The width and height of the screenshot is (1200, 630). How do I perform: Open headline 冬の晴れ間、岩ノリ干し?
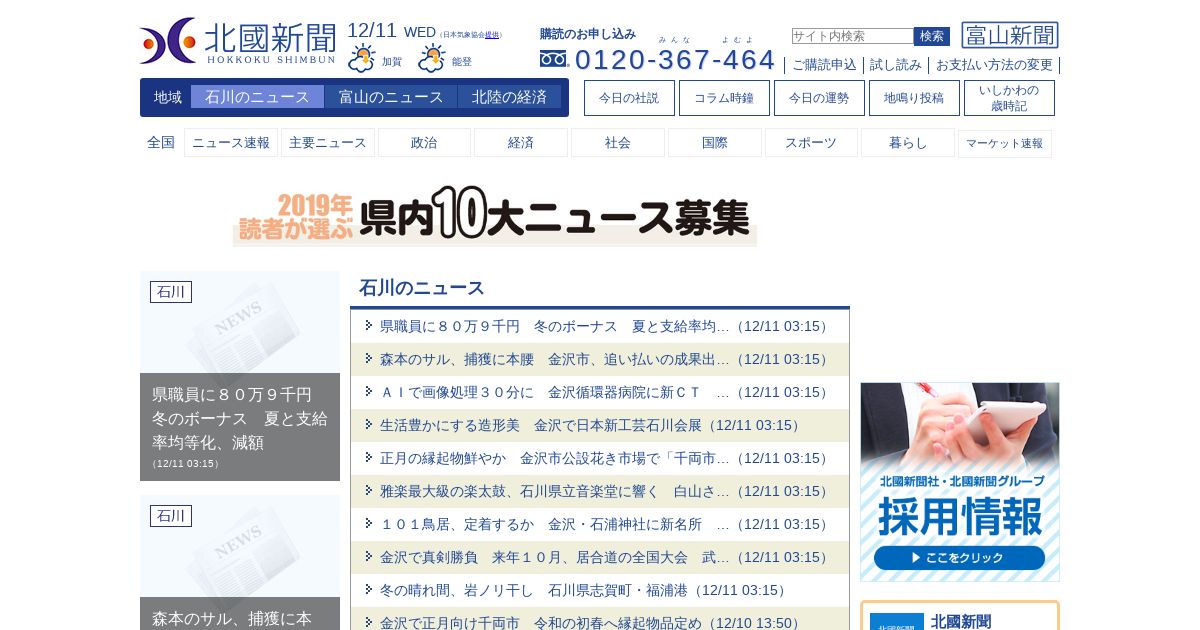584,590
